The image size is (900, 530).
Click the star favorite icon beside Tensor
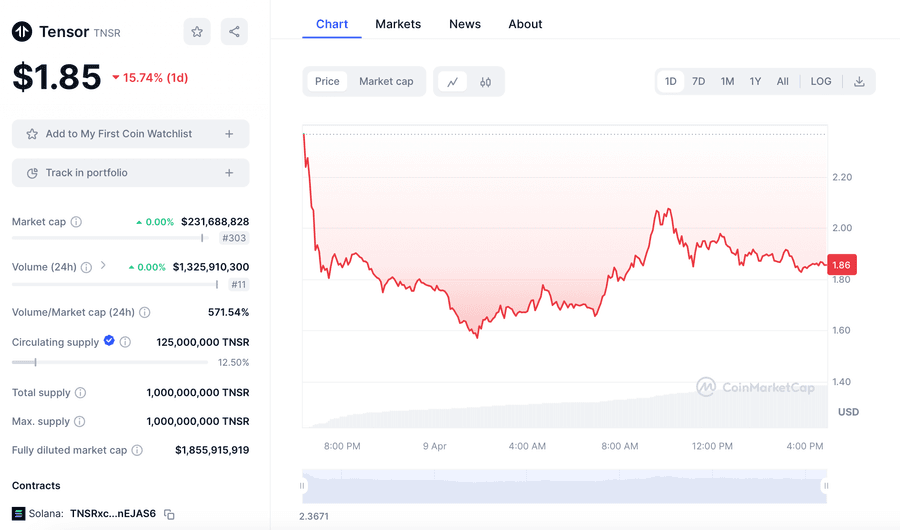[x=197, y=32]
